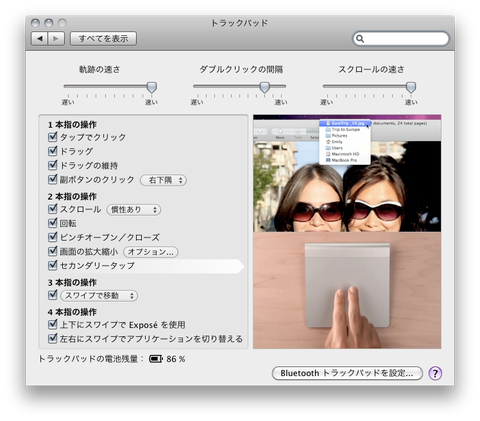
Task: Toggle 副ボタンのクリック checkbox
Action: [x=53, y=179]
